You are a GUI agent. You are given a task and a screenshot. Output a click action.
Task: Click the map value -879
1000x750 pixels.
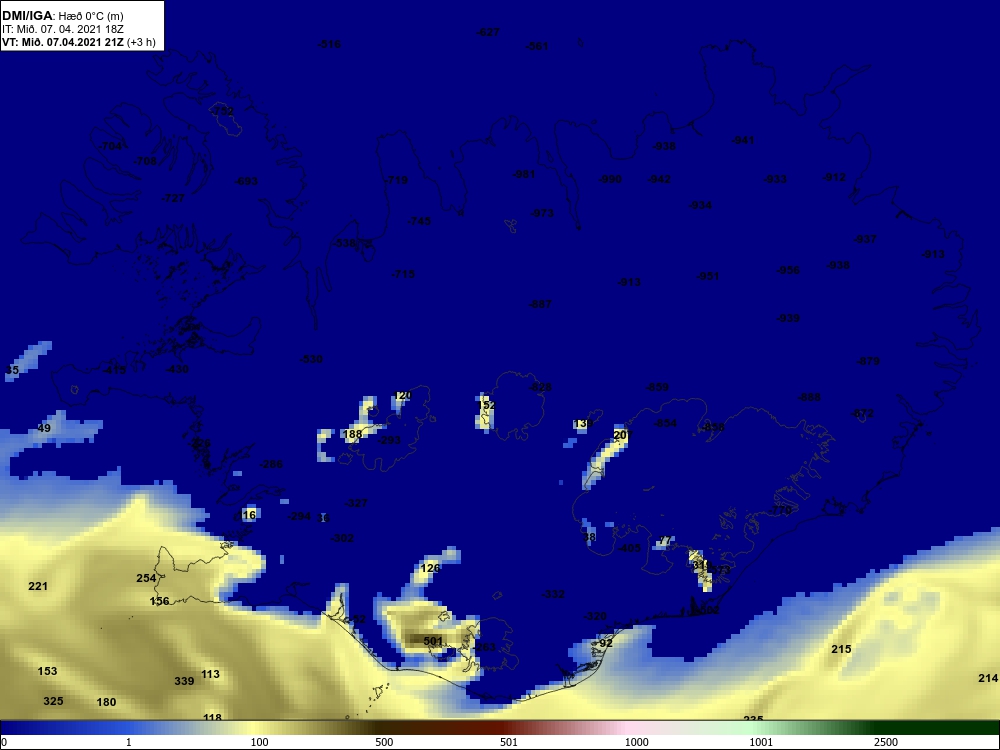[869, 361]
